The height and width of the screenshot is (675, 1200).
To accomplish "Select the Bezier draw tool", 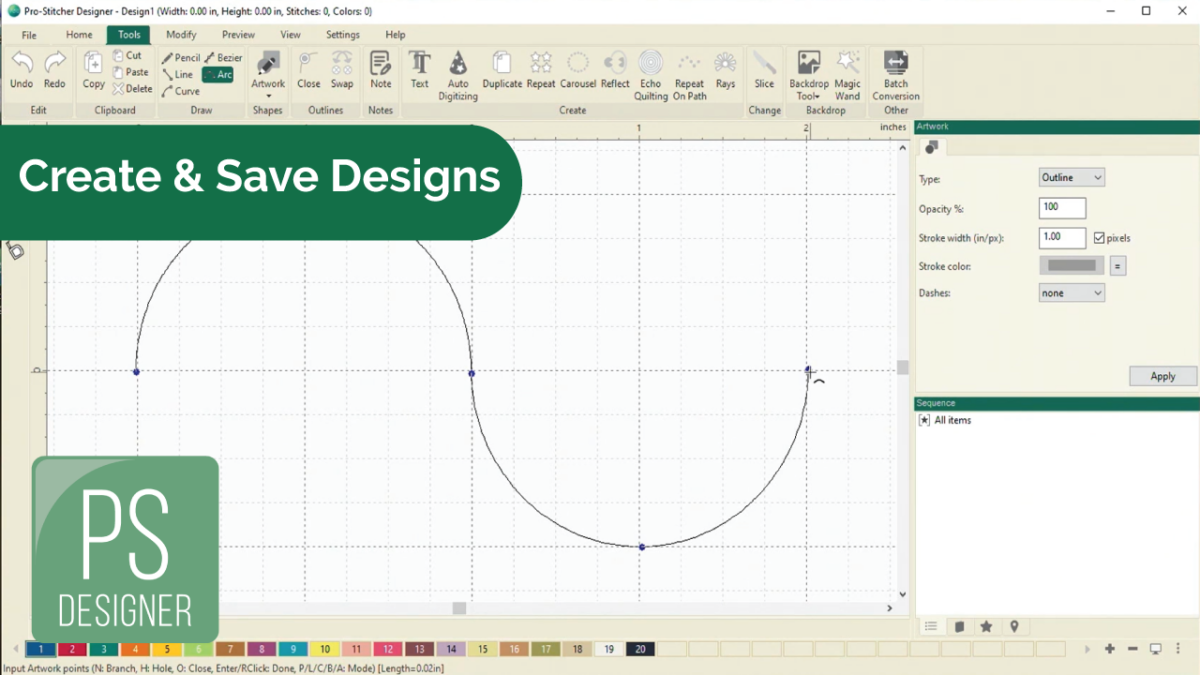I will pos(223,58).
